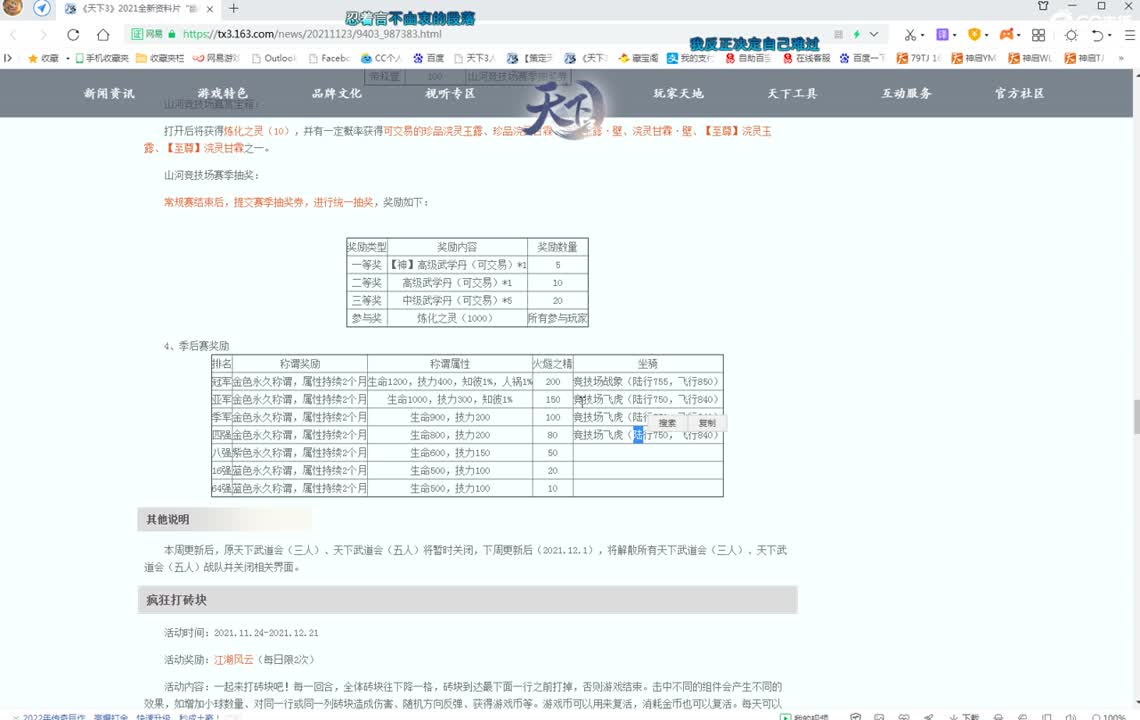Click the 【神】高级武学丹 reward cell
The height and width of the screenshot is (720, 1140).
tap(457, 265)
